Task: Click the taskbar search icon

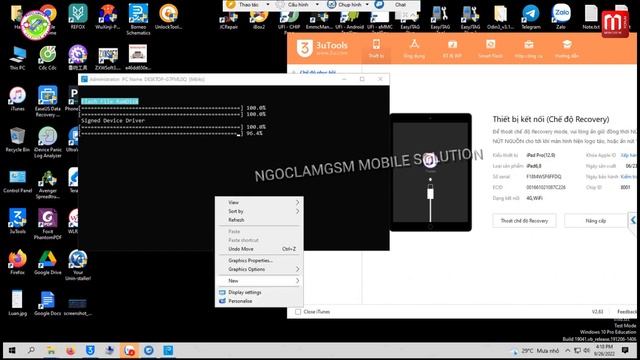Action: [x=31, y=350]
